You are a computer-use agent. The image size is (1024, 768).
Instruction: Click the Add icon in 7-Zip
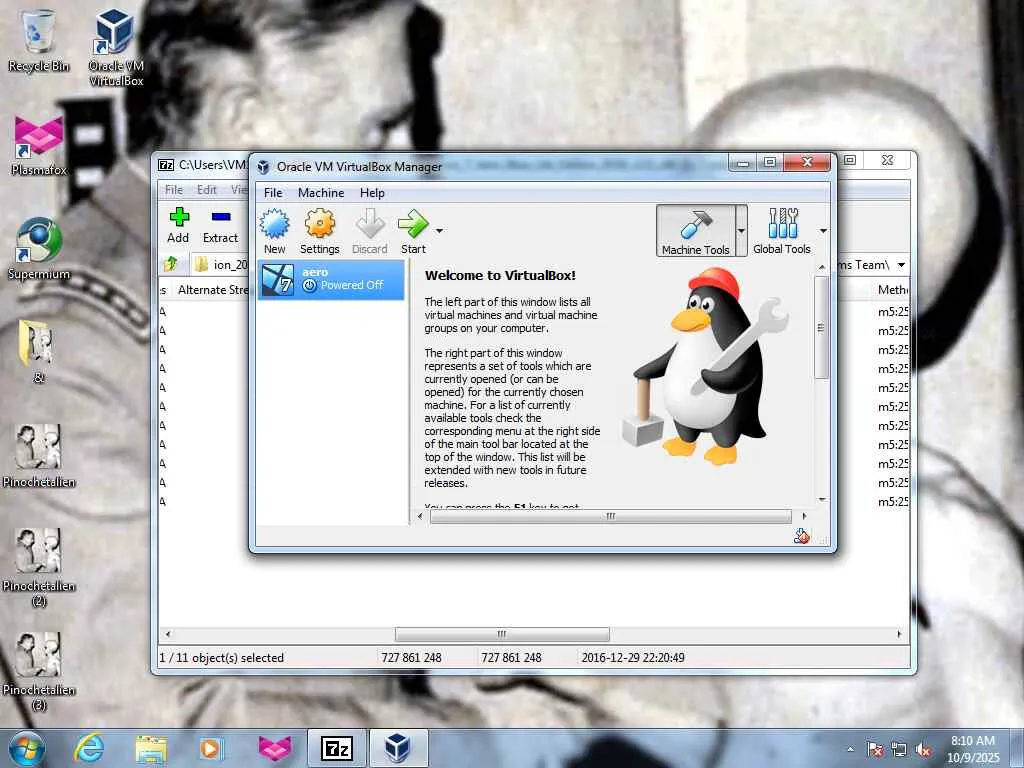pos(178,225)
